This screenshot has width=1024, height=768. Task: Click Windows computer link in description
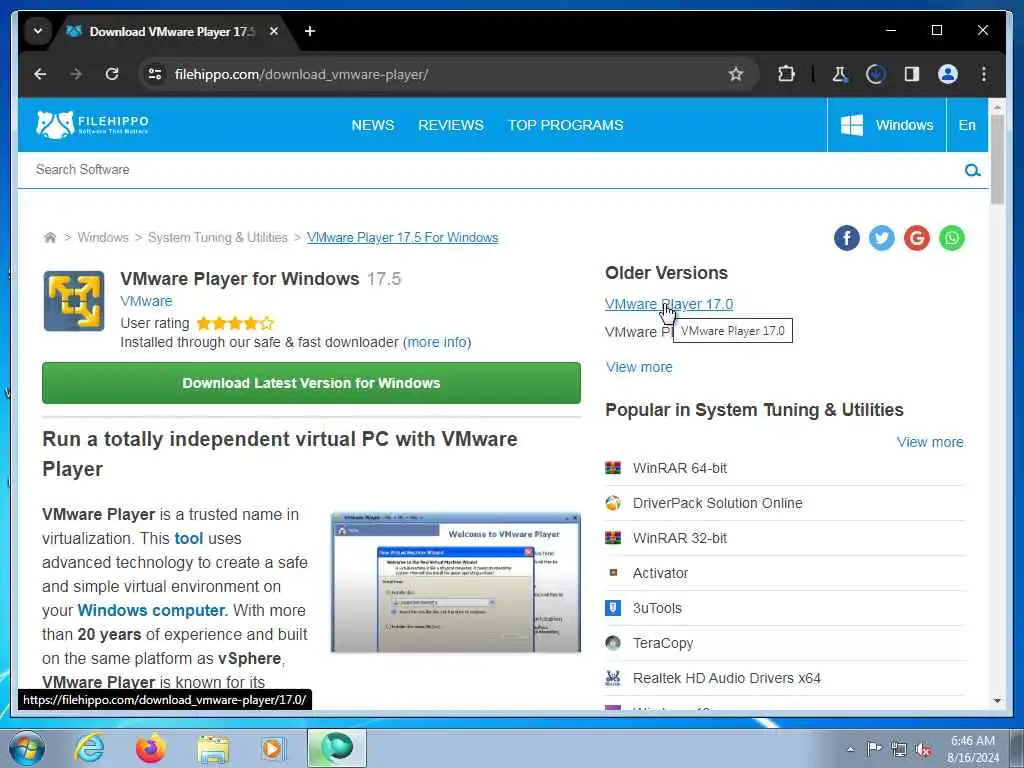click(x=151, y=611)
